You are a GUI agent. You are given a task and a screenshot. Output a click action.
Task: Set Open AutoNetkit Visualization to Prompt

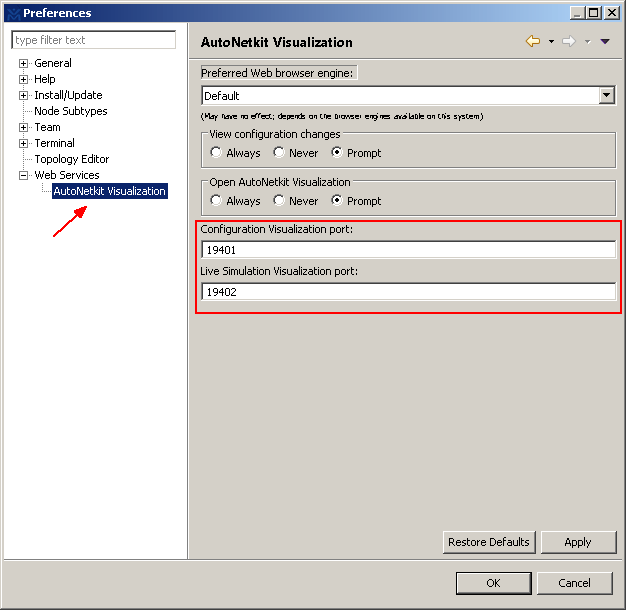356,201
